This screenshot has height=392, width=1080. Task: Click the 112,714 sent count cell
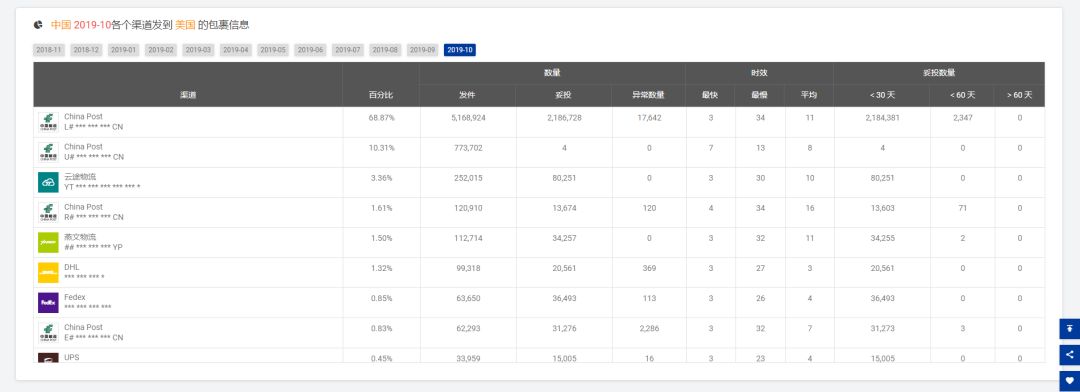click(x=467, y=238)
